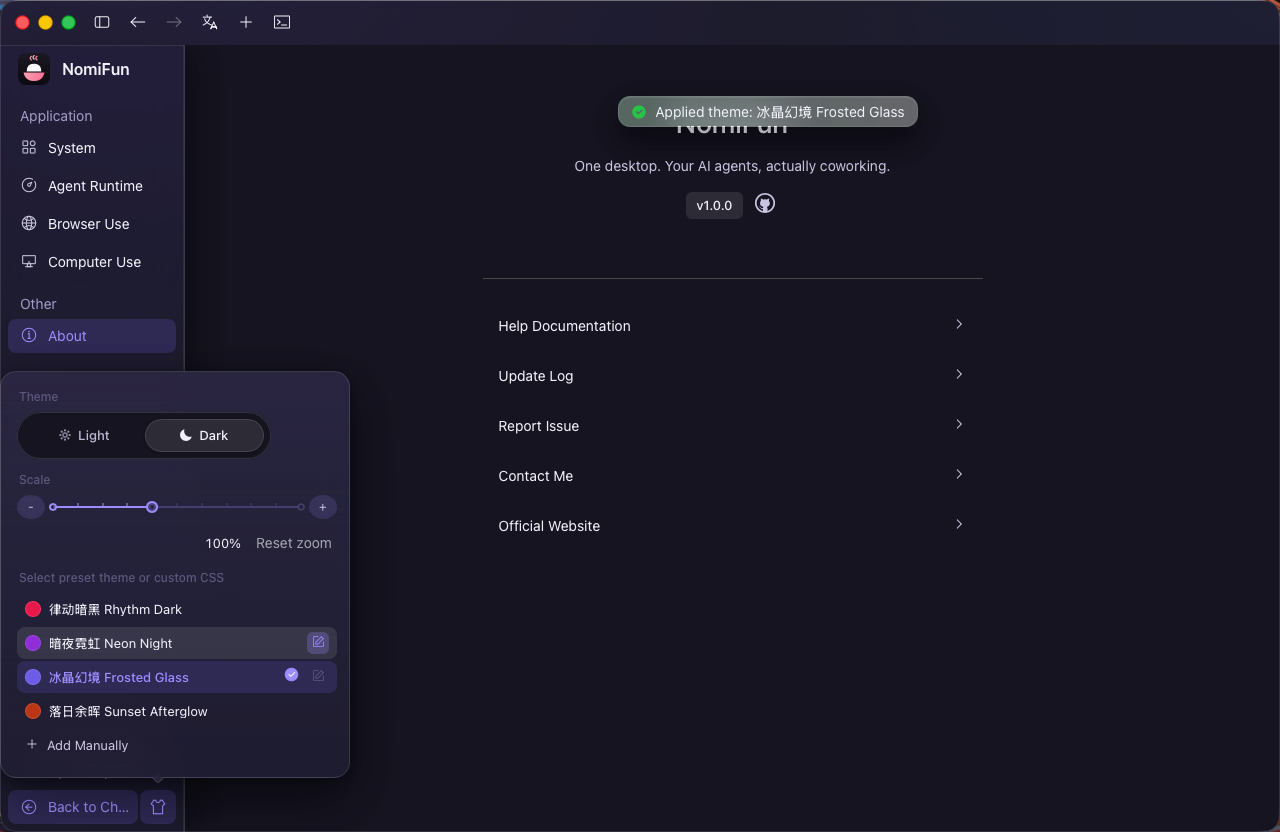Select the Sunset Afterglow theme
Viewport: 1280px width, 832px height.
[x=177, y=711]
